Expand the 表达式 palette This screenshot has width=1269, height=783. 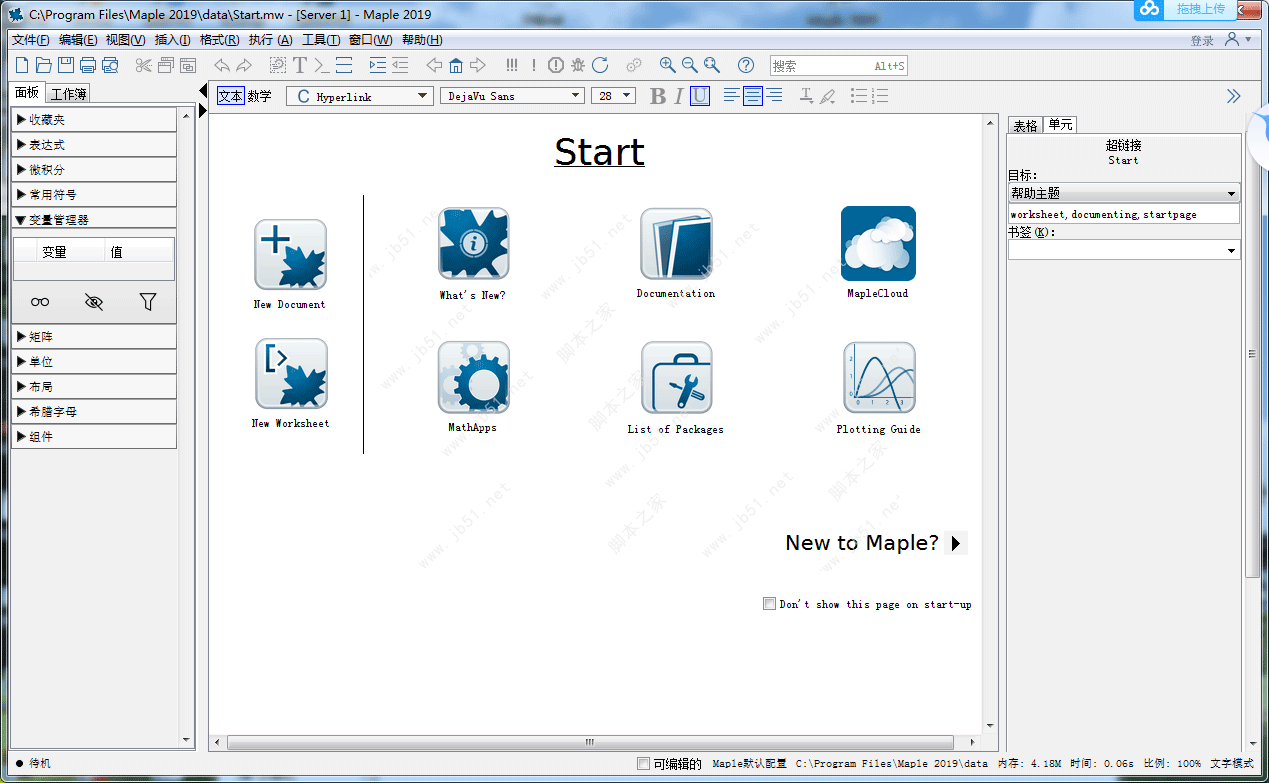(94, 145)
